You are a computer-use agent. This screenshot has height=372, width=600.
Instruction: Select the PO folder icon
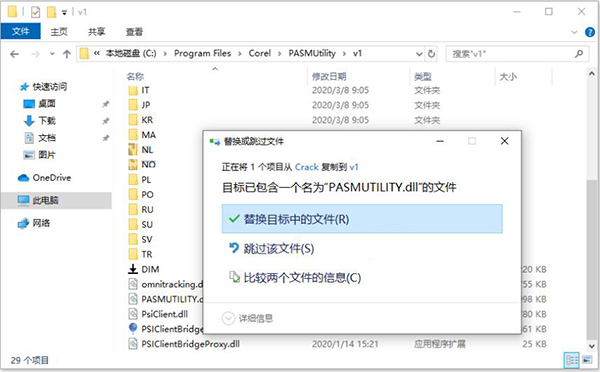[x=133, y=194]
